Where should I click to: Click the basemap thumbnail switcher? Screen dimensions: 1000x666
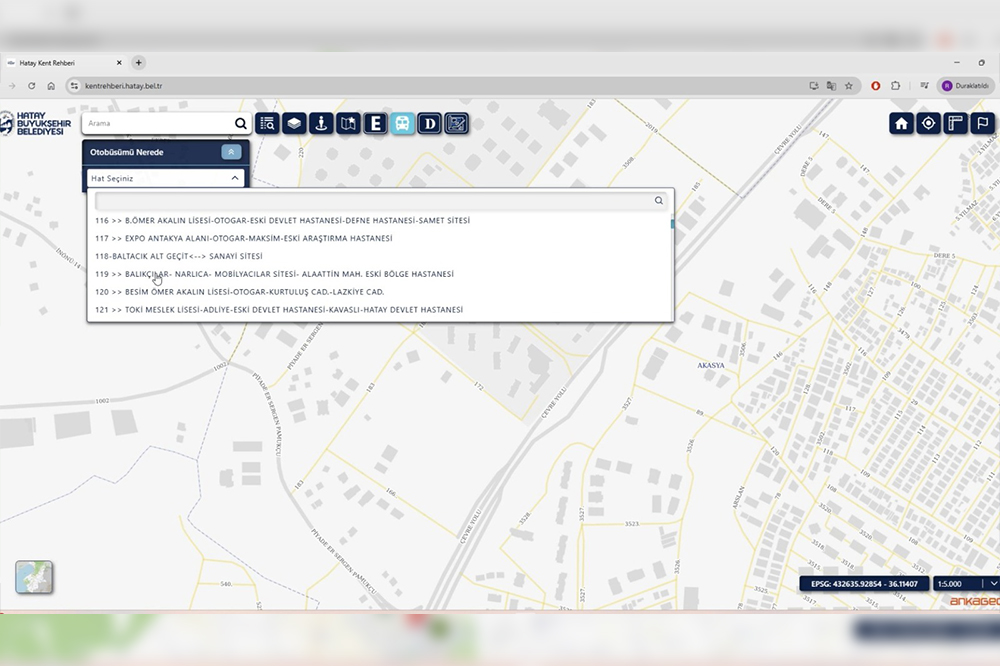(34, 577)
